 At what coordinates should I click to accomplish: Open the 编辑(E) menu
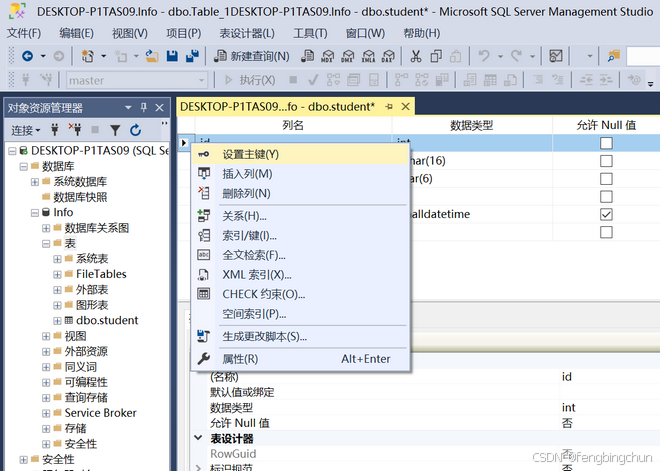coord(77,33)
